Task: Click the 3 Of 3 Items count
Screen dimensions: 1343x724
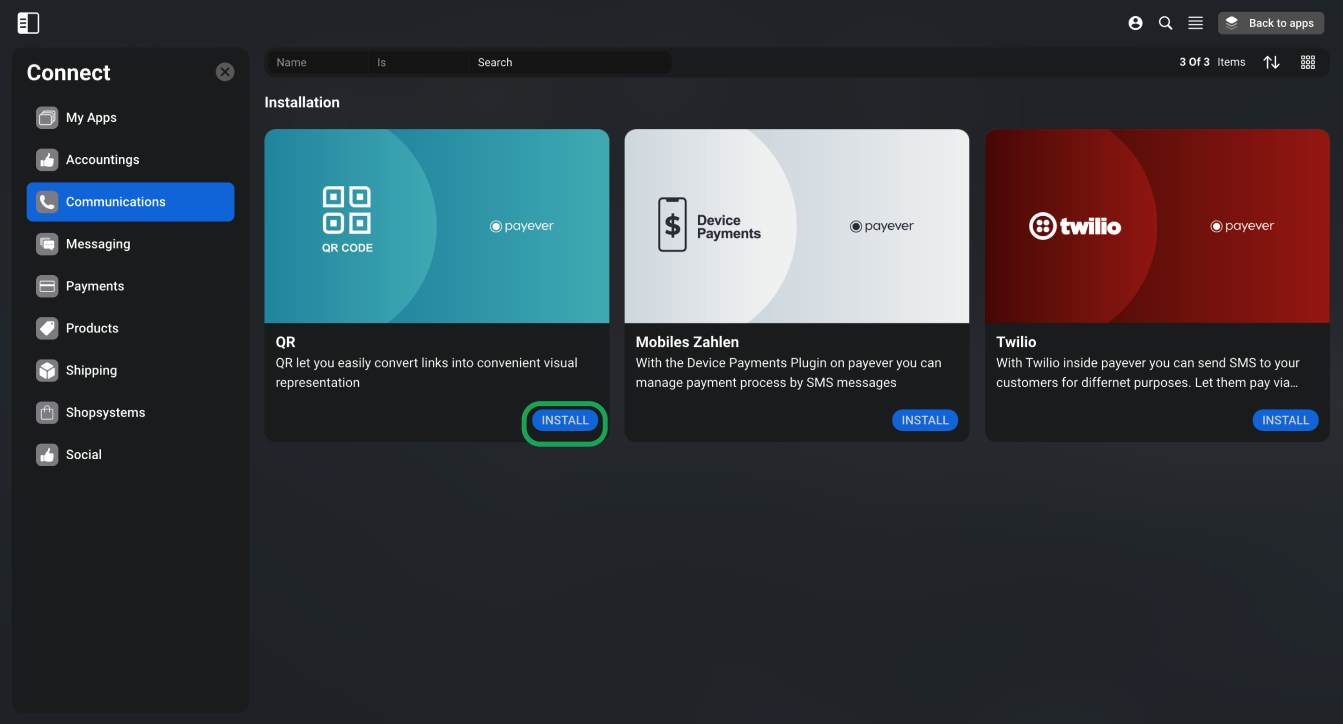Action: point(1212,62)
